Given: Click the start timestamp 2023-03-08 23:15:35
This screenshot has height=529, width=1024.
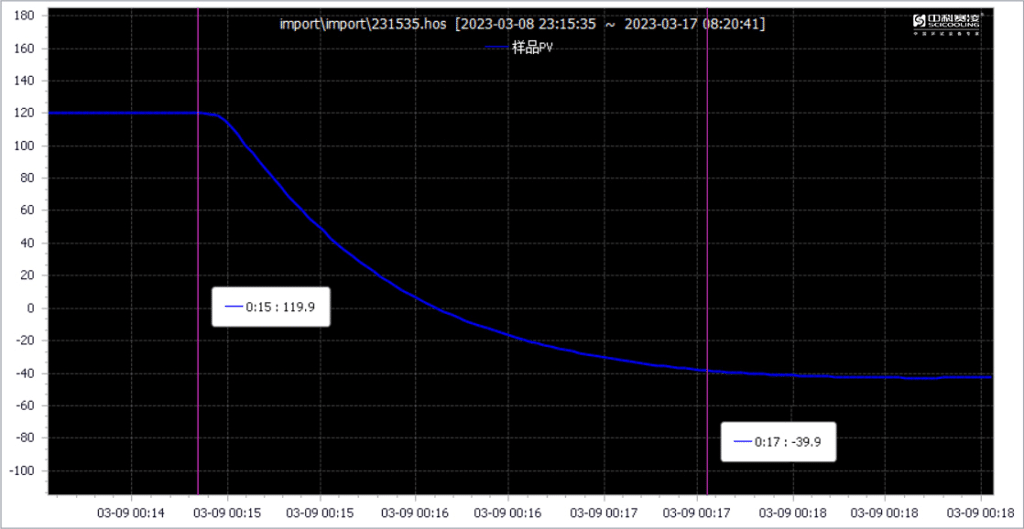Looking at the screenshot, I should click(528, 24).
